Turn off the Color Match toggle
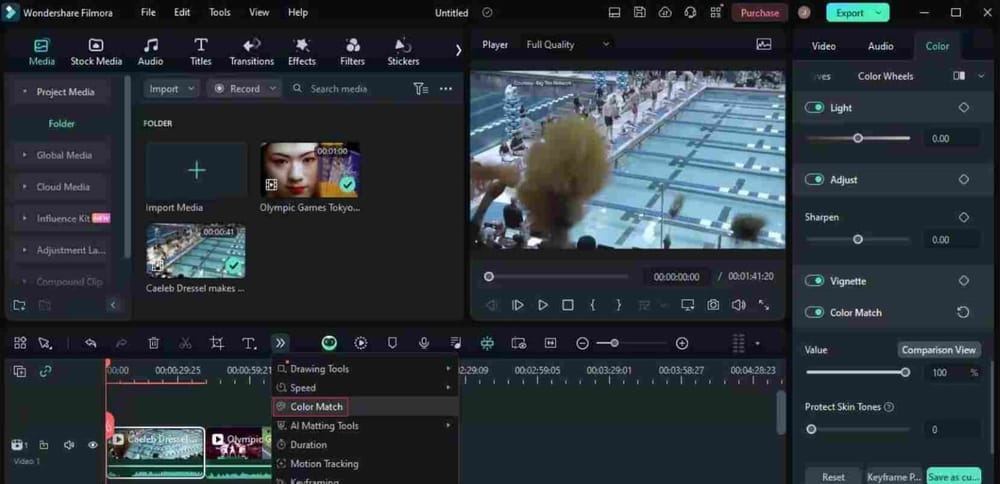1000x484 pixels. click(x=814, y=312)
